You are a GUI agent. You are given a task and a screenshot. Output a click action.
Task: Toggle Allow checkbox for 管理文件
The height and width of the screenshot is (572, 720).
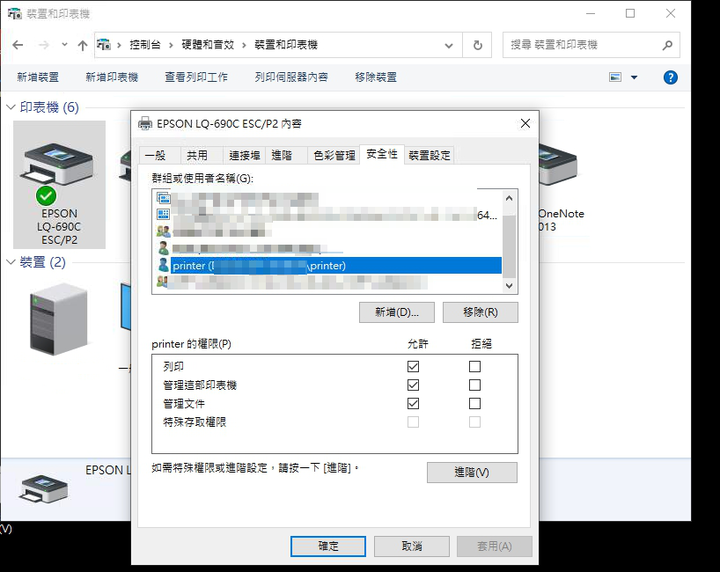coord(413,403)
